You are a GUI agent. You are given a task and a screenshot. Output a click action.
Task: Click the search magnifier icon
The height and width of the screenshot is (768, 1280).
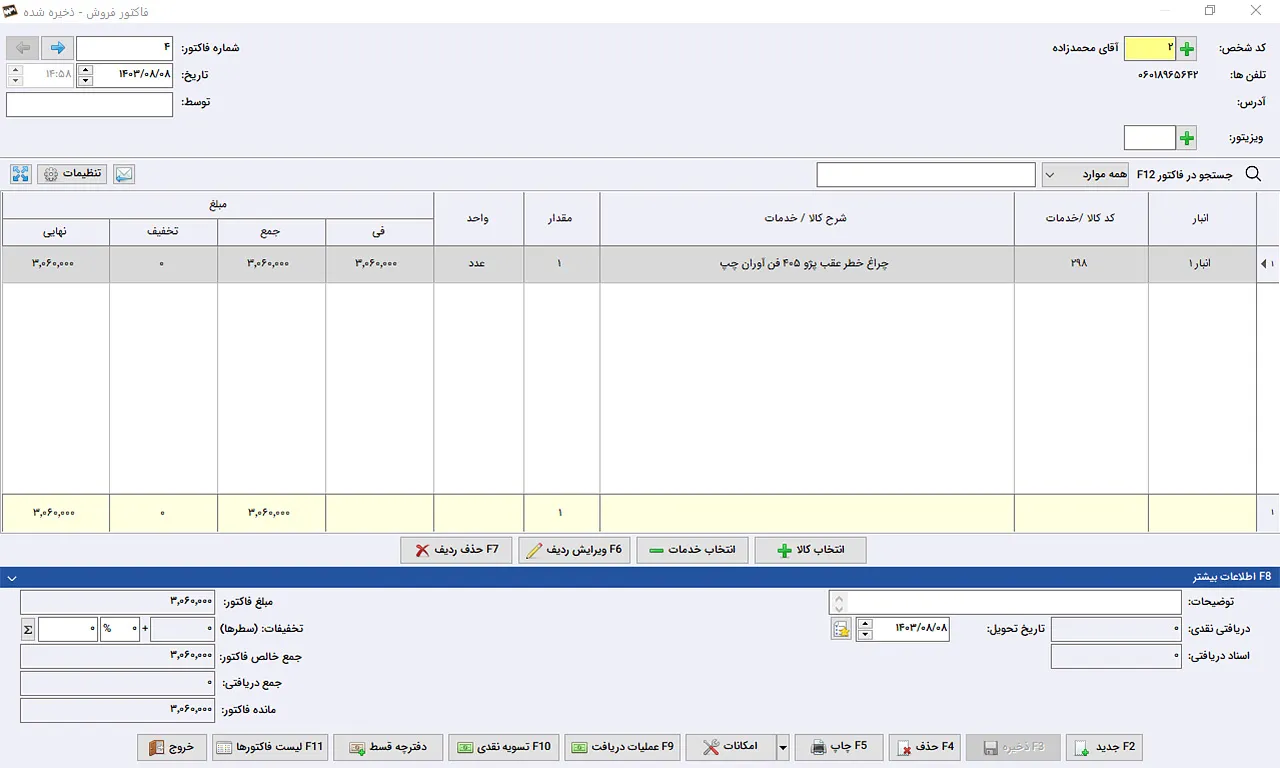tap(1253, 174)
